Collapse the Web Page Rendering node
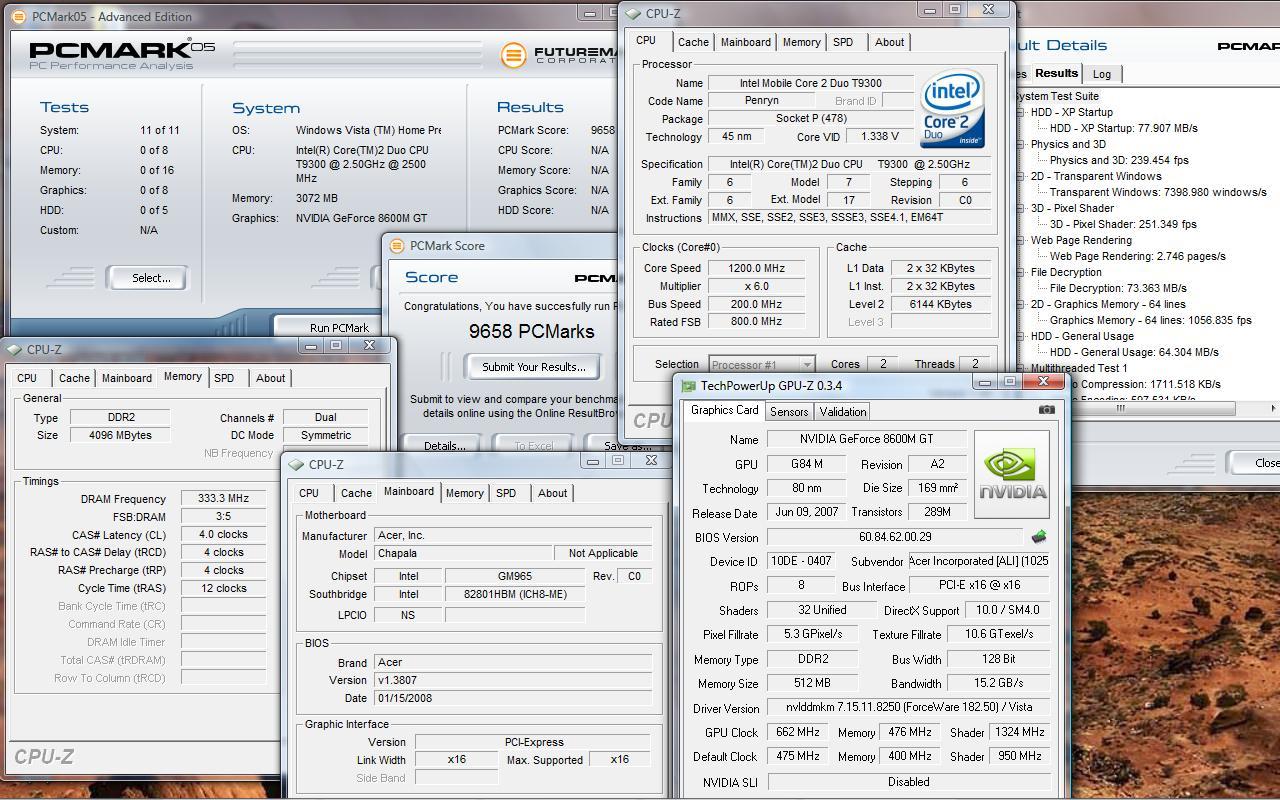The height and width of the screenshot is (800, 1280). (x=1021, y=241)
